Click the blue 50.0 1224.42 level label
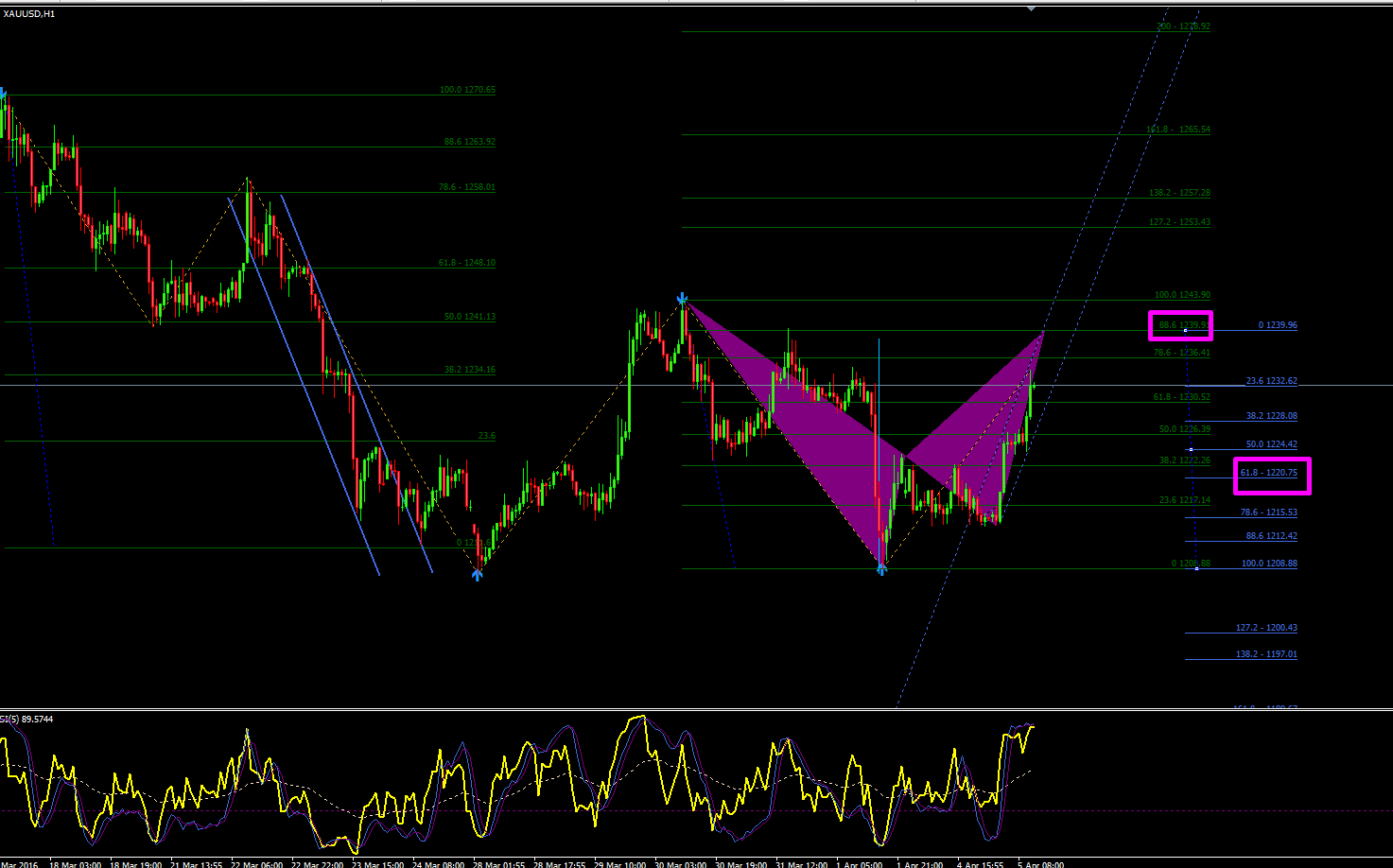This screenshot has height=868, width=1393. [1272, 444]
